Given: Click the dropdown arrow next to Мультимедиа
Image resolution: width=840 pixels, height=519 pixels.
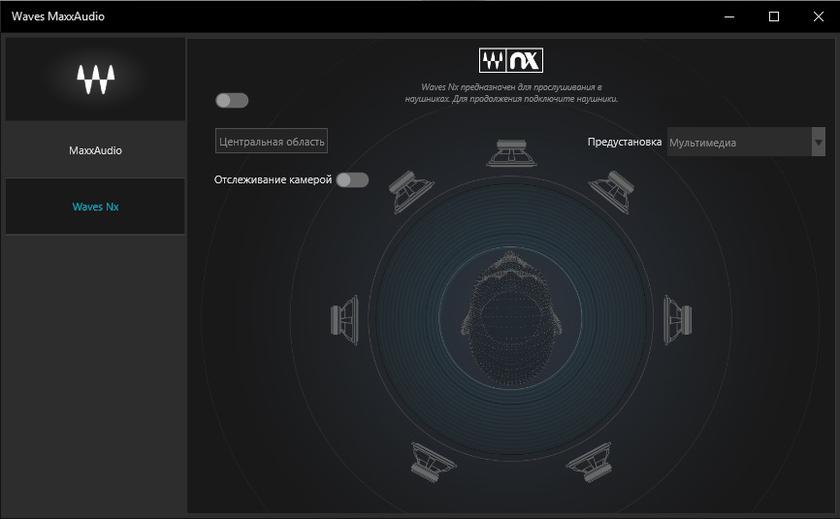Looking at the screenshot, I should pyautogui.click(x=818, y=142).
